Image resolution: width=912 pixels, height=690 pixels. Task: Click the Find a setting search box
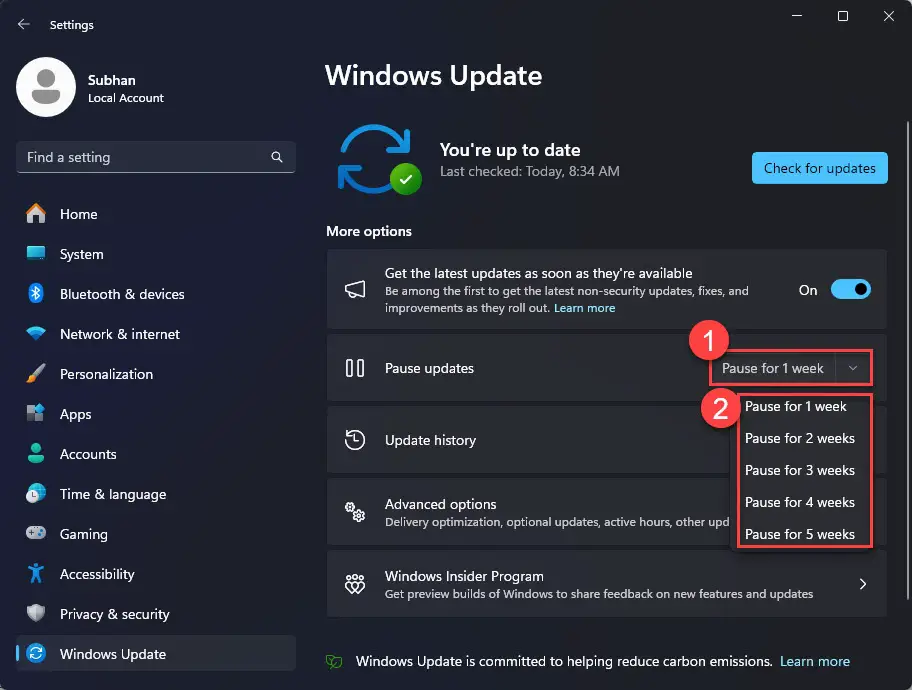tap(156, 157)
